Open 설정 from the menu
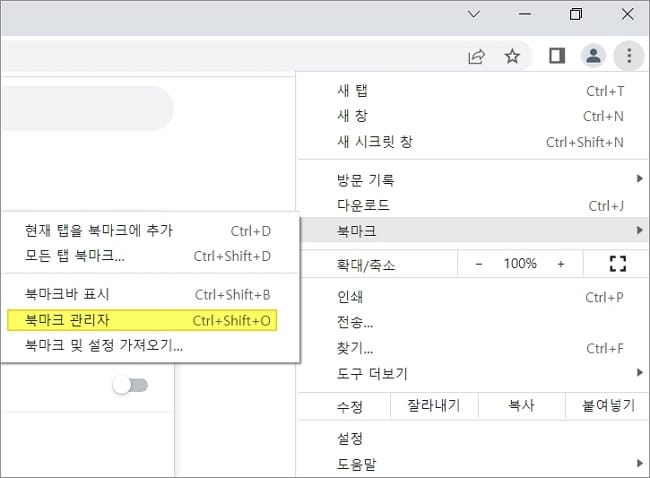This screenshot has width=650, height=478. 473,438
